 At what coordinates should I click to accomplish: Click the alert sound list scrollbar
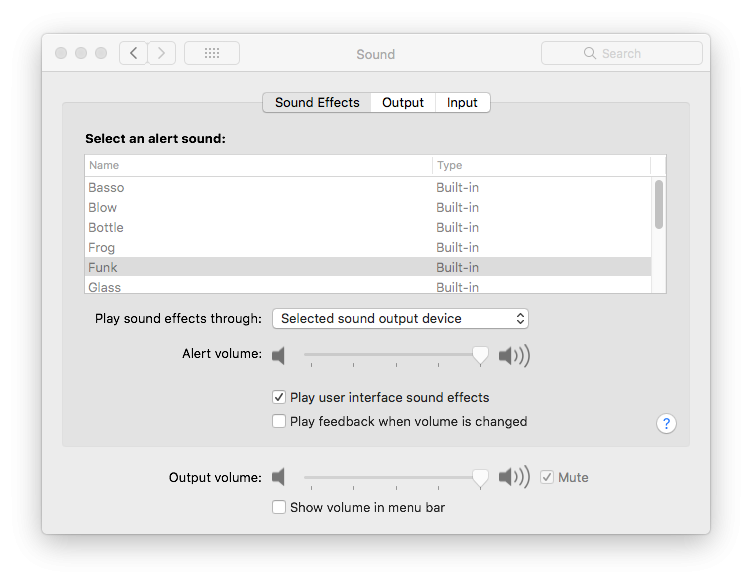pyautogui.click(x=659, y=205)
